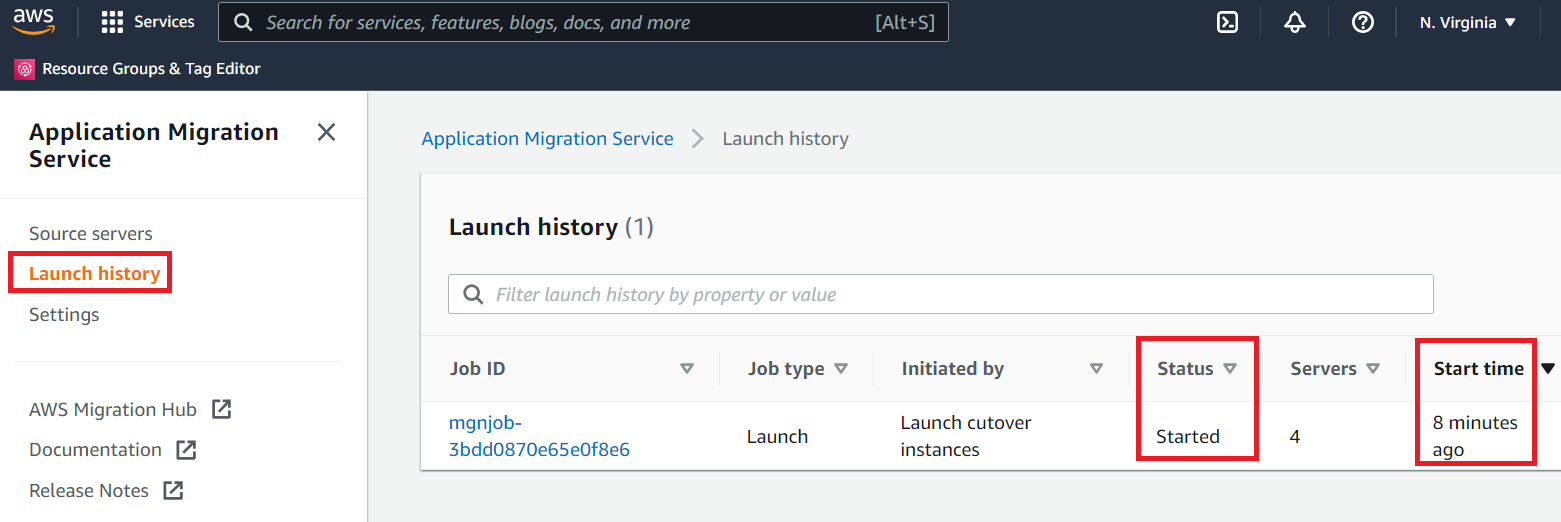The image size is (1561, 522).
Task: Click the Application Migration Service breadcrumb
Action: click(547, 139)
